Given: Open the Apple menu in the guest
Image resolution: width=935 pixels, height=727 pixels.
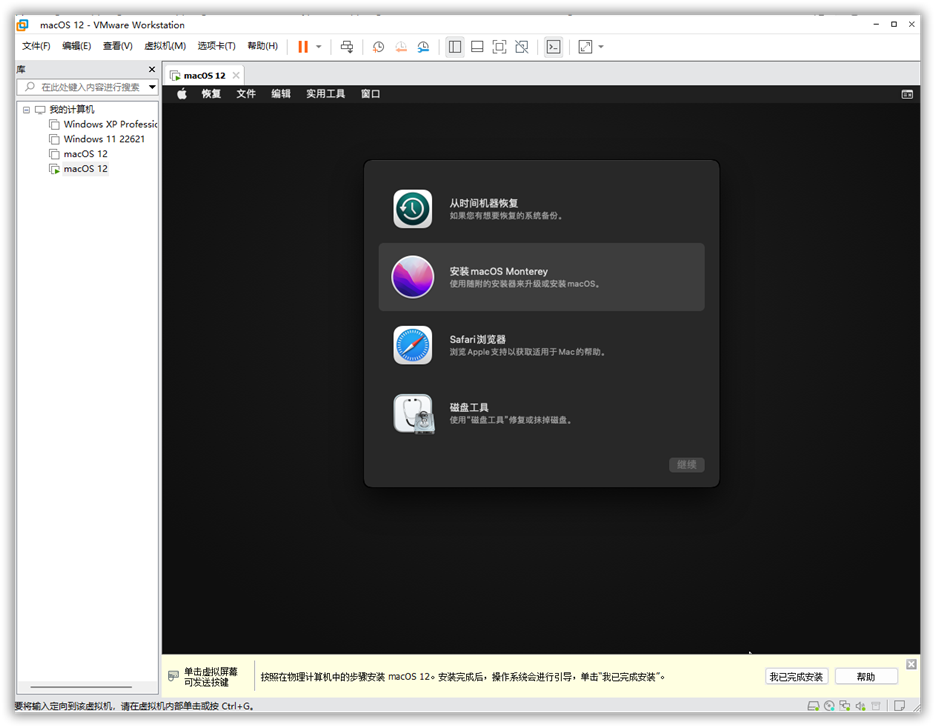Looking at the screenshot, I should tap(182, 94).
